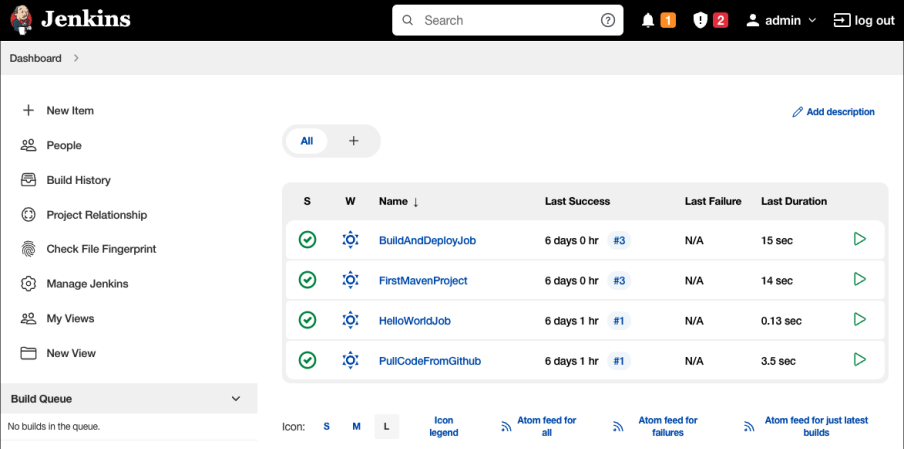Open the security warnings shield icon
Viewport: 904px width, 449px height.
pos(700,21)
